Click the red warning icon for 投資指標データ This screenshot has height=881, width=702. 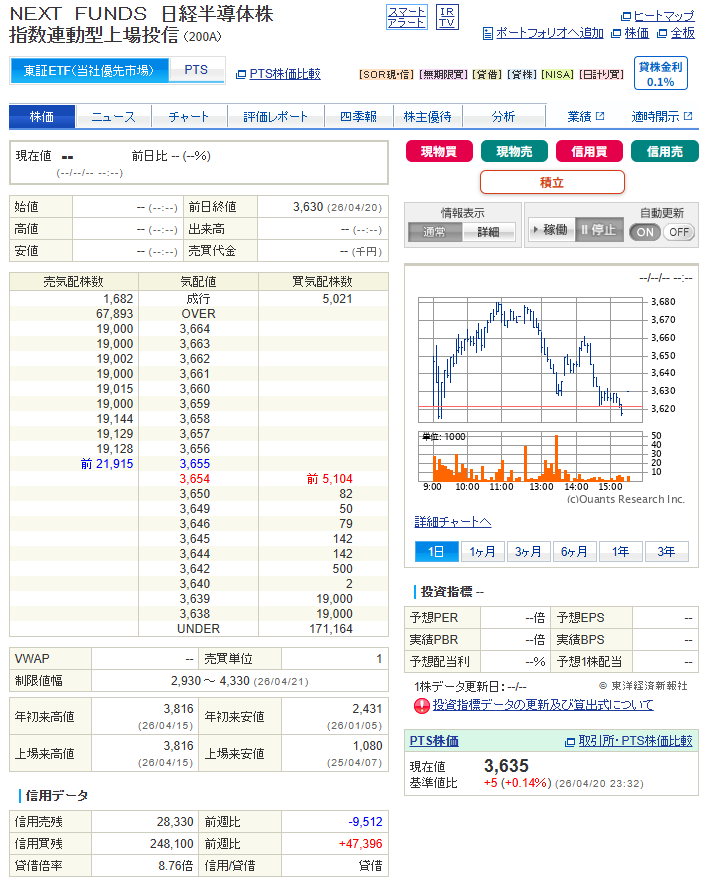(x=422, y=705)
